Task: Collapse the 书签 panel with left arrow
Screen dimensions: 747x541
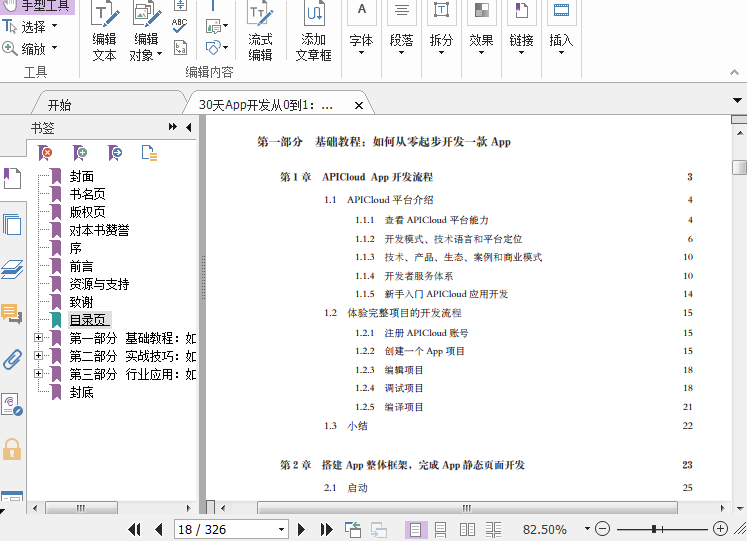Action: pyautogui.click(x=189, y=127)
